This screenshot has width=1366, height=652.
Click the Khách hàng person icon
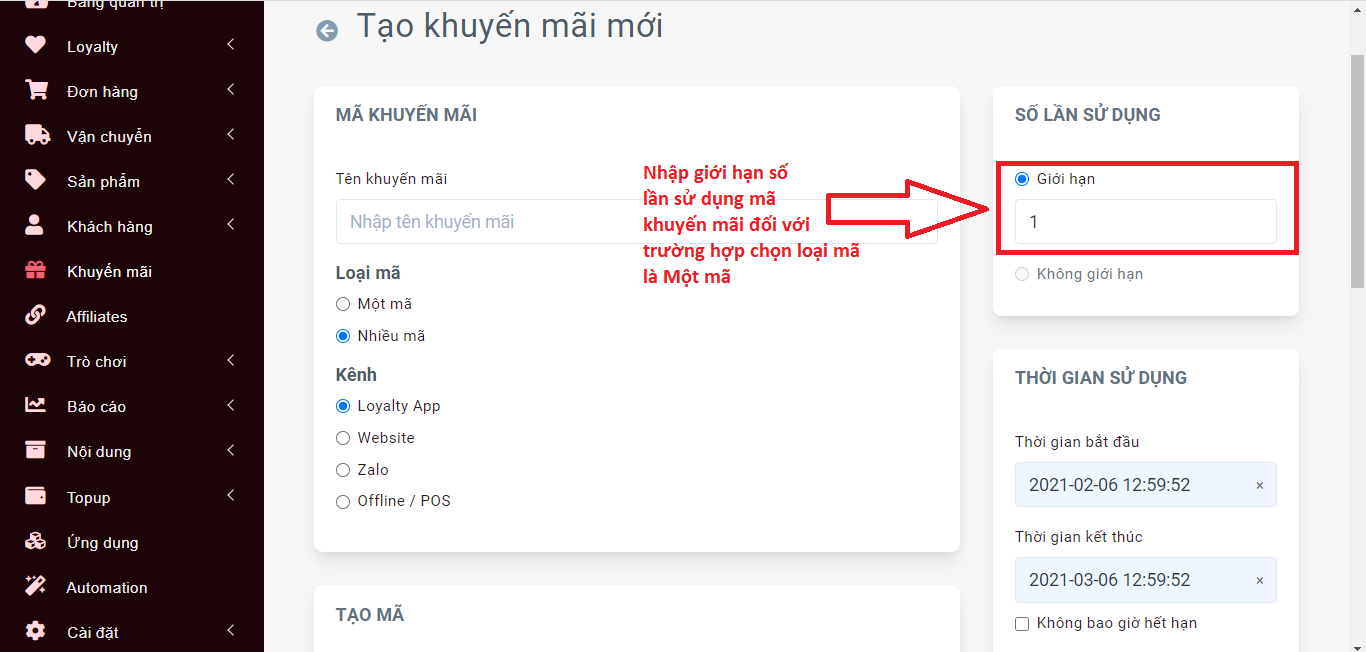tap(35, 225)
